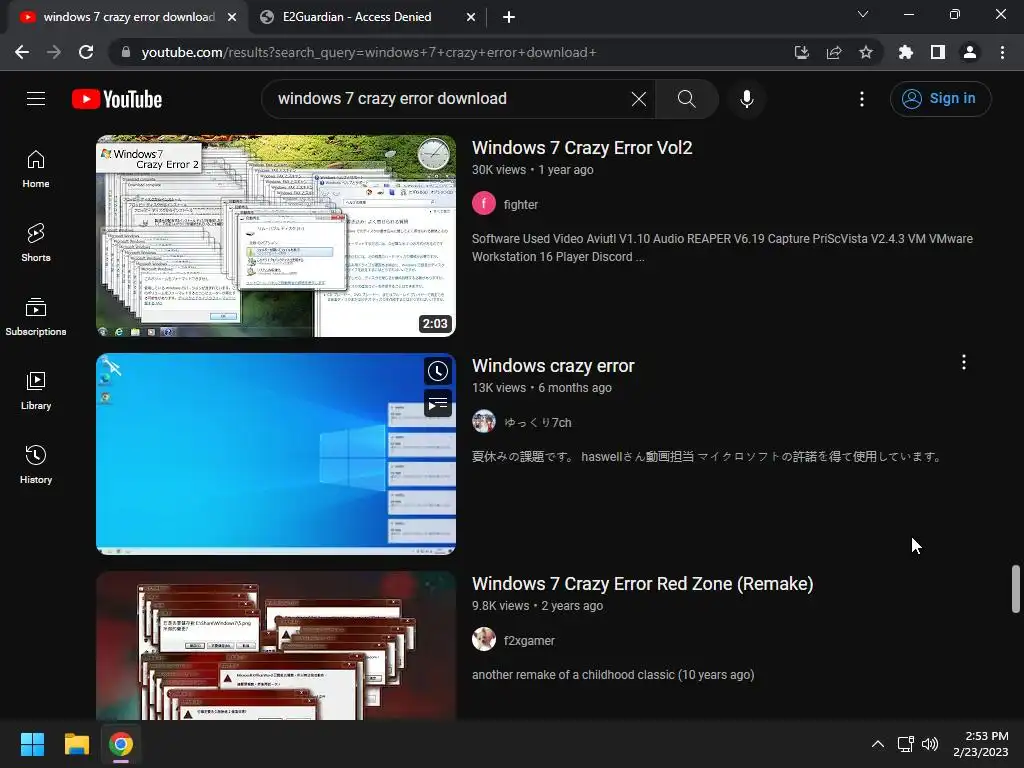This screenshot has width=1024, height=768.
Task: Open Library in the sidebar
Action: point(36,391)
